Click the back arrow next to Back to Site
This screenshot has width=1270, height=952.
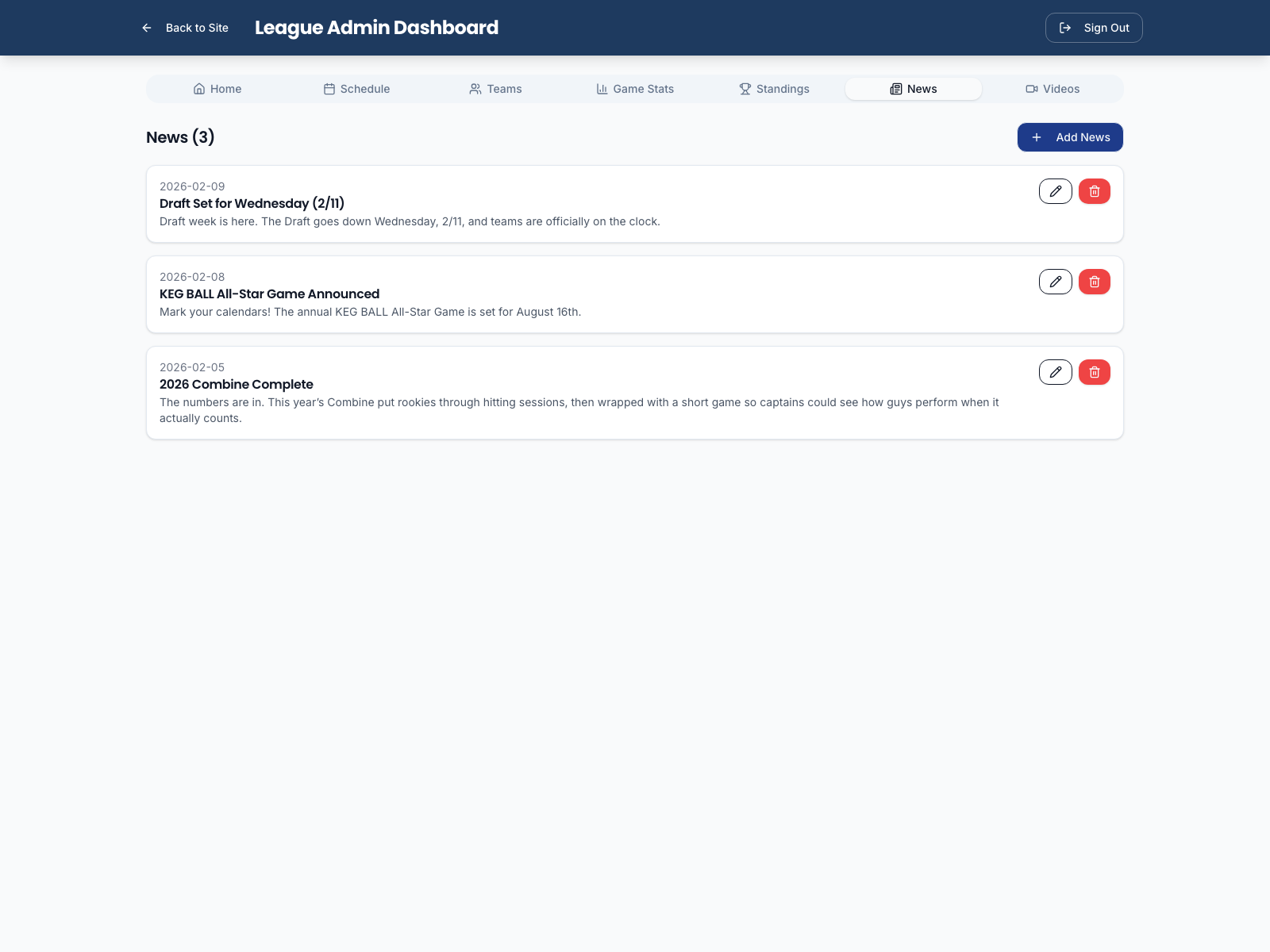coord(146,28)
